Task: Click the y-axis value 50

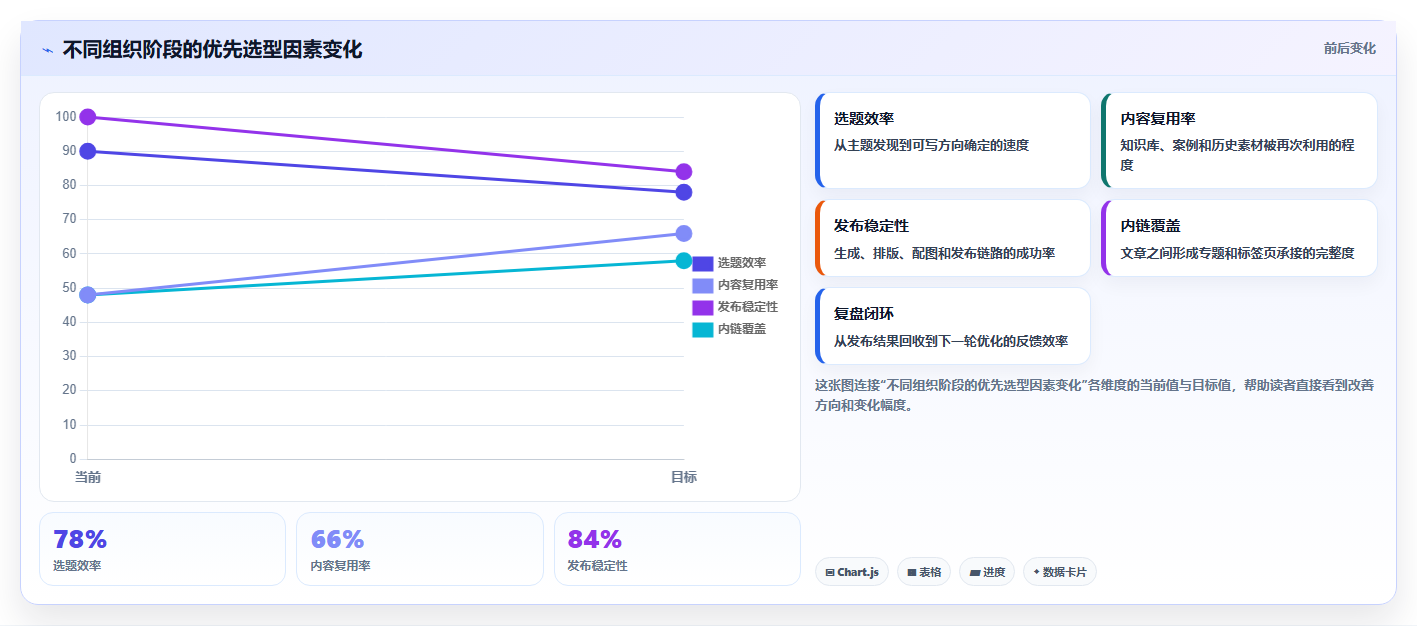Action: tap(69, 288)
